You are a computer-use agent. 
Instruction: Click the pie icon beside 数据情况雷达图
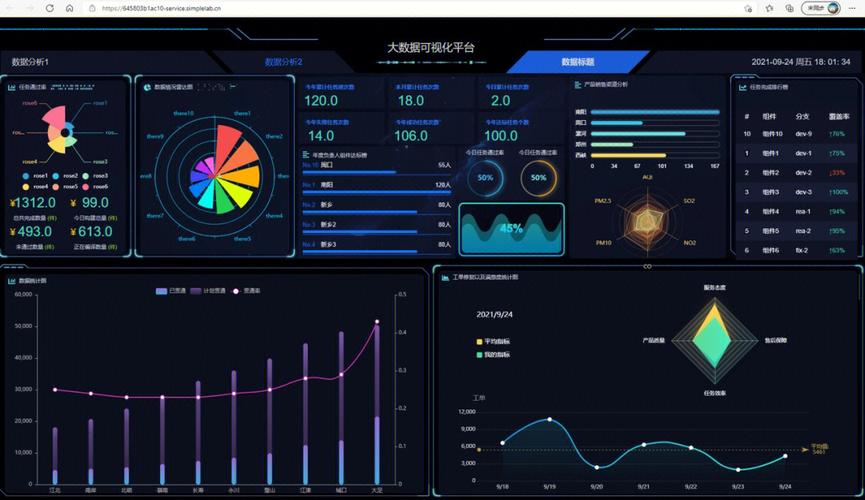tap(145, 87)
